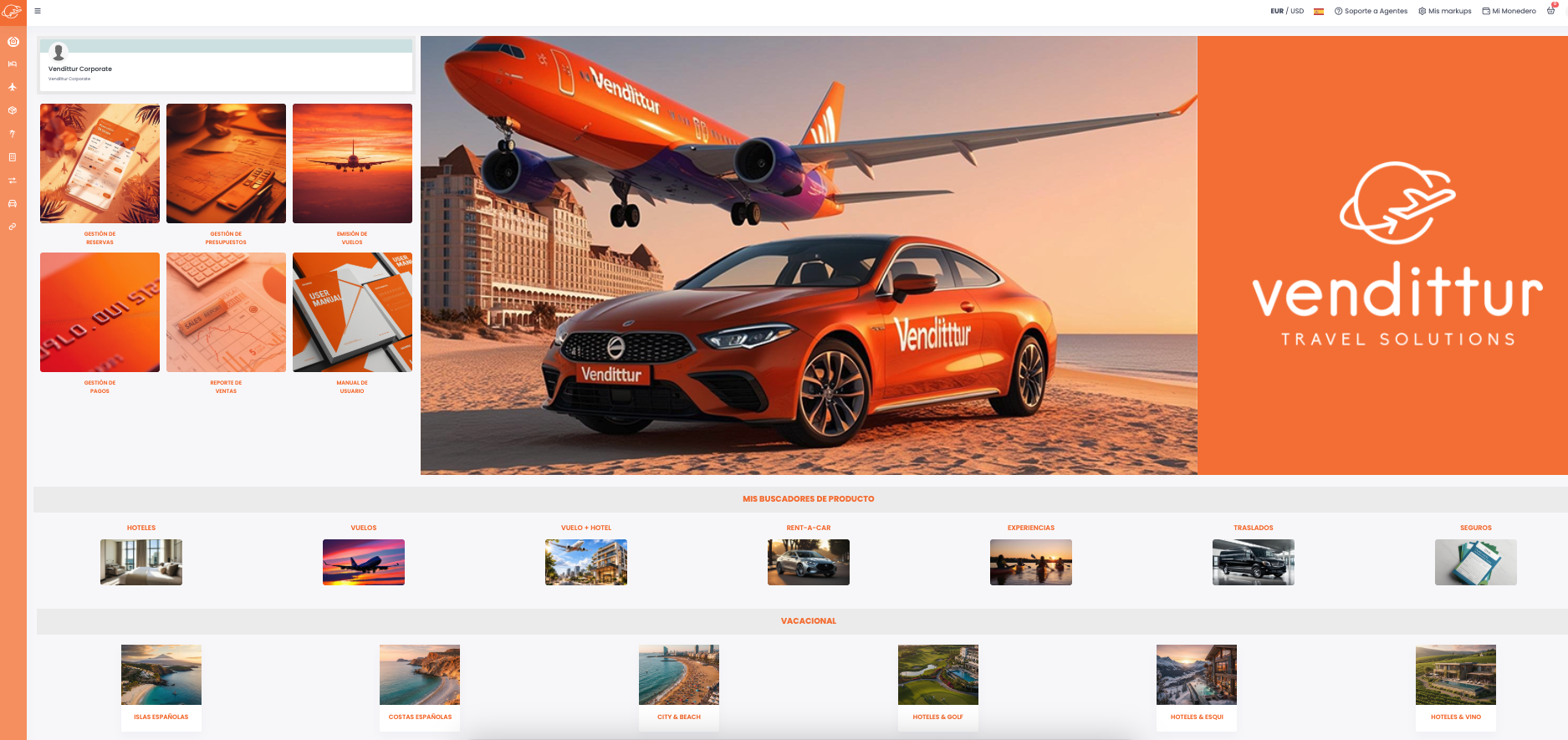
Task: Open Mi Monedero wallet
Action: pyautogui.click(x=1509, y=12)
